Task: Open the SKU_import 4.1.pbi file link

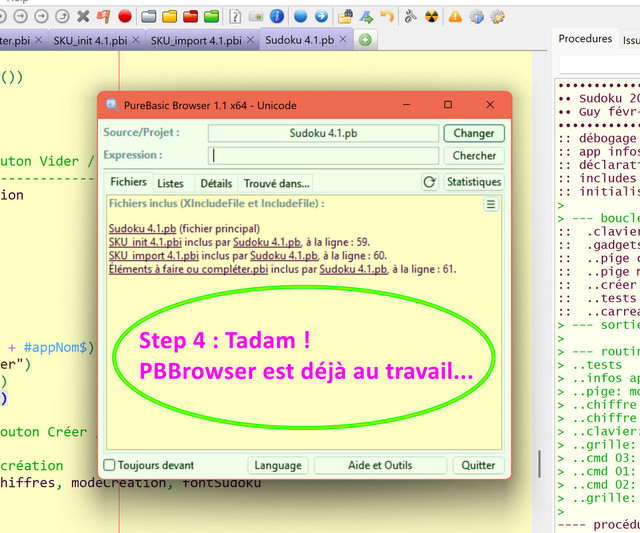Action: (x=153, y=256)
